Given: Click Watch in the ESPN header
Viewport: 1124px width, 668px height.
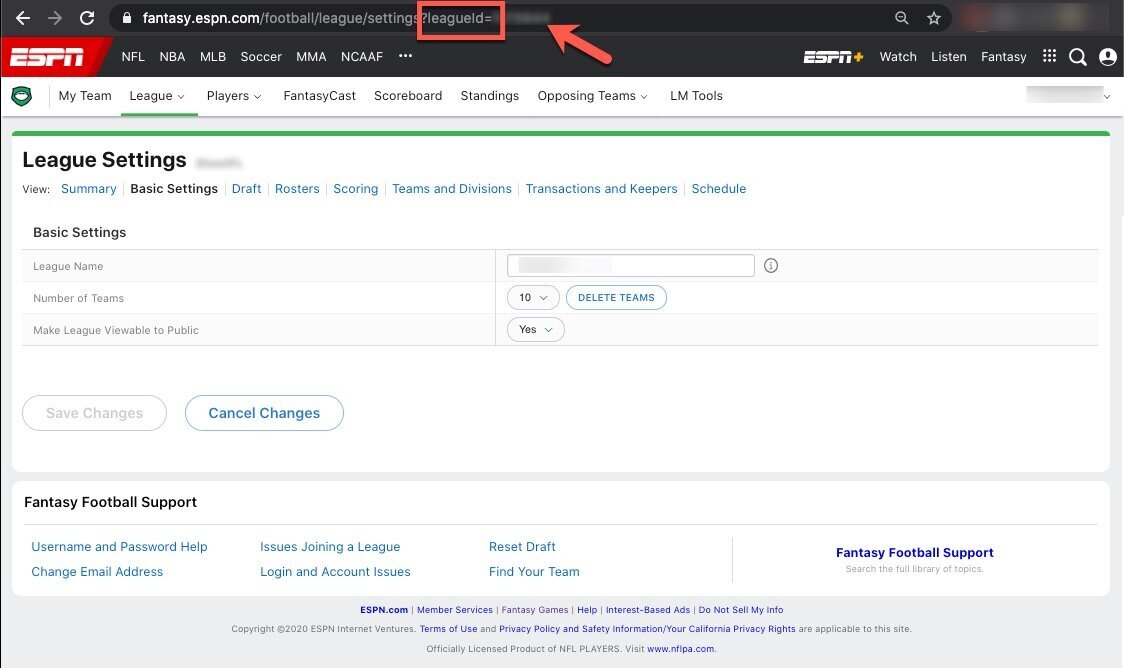Looking at the screenshot, I should click(898, 57).
